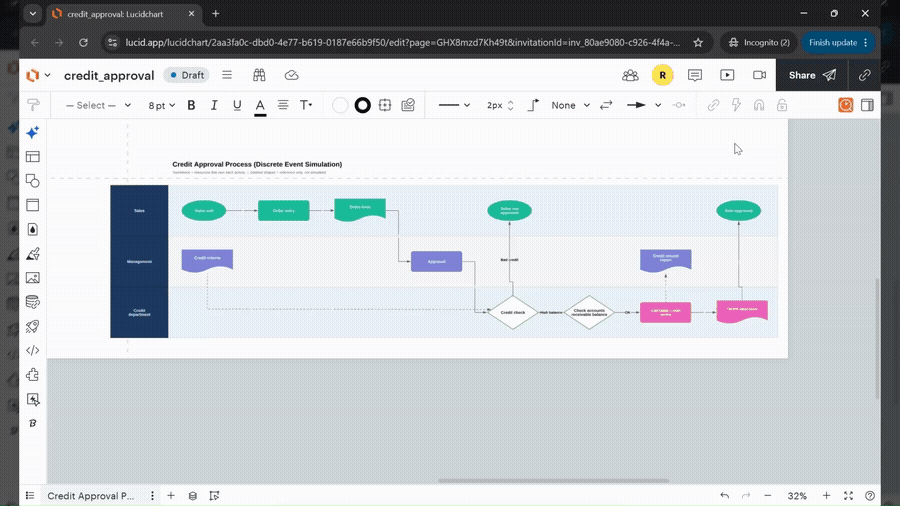Open the pages list icon
This screenshot has width=900, height=506.
tap(30, 496)
